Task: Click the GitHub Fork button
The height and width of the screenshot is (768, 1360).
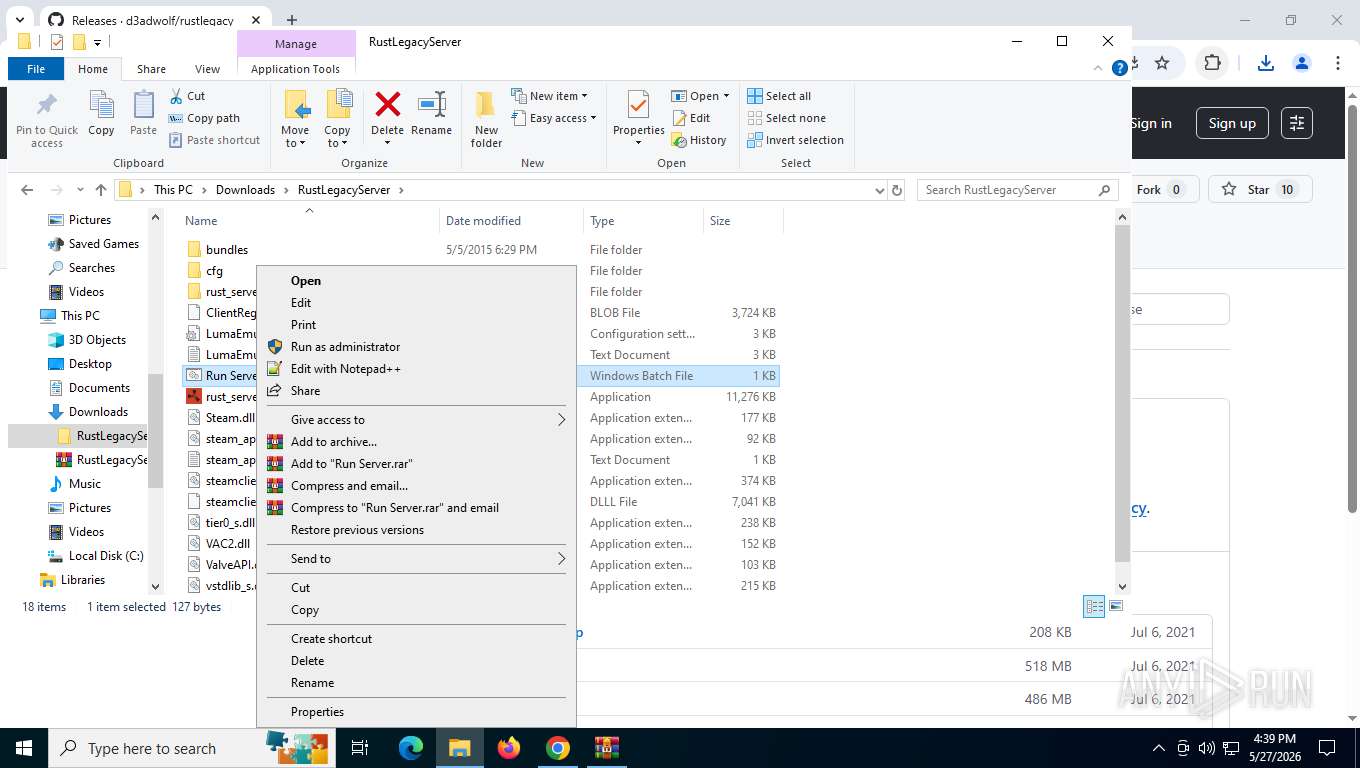Action: coord(1160,190)
